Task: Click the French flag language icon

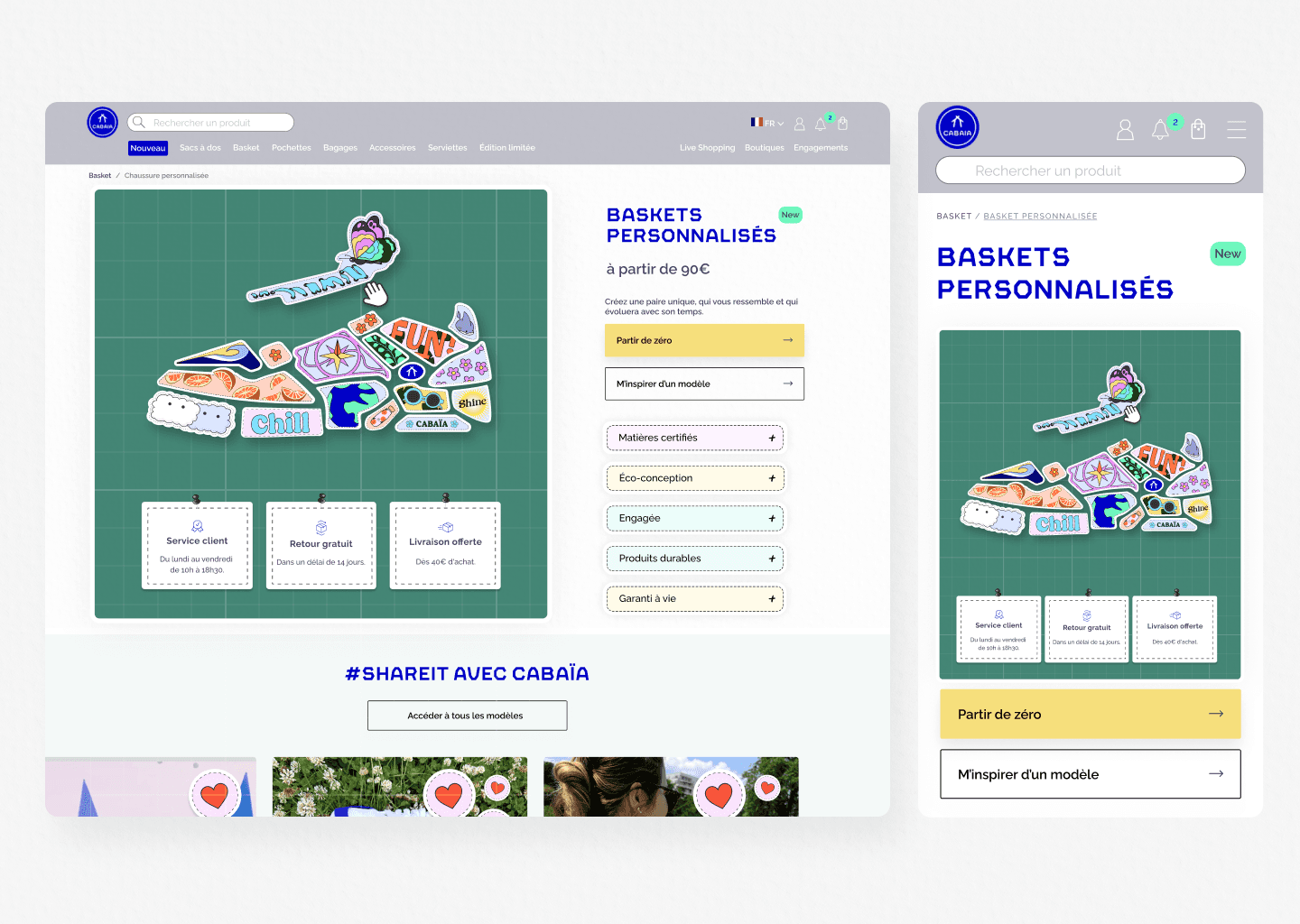Action: [x=757, y=122]
